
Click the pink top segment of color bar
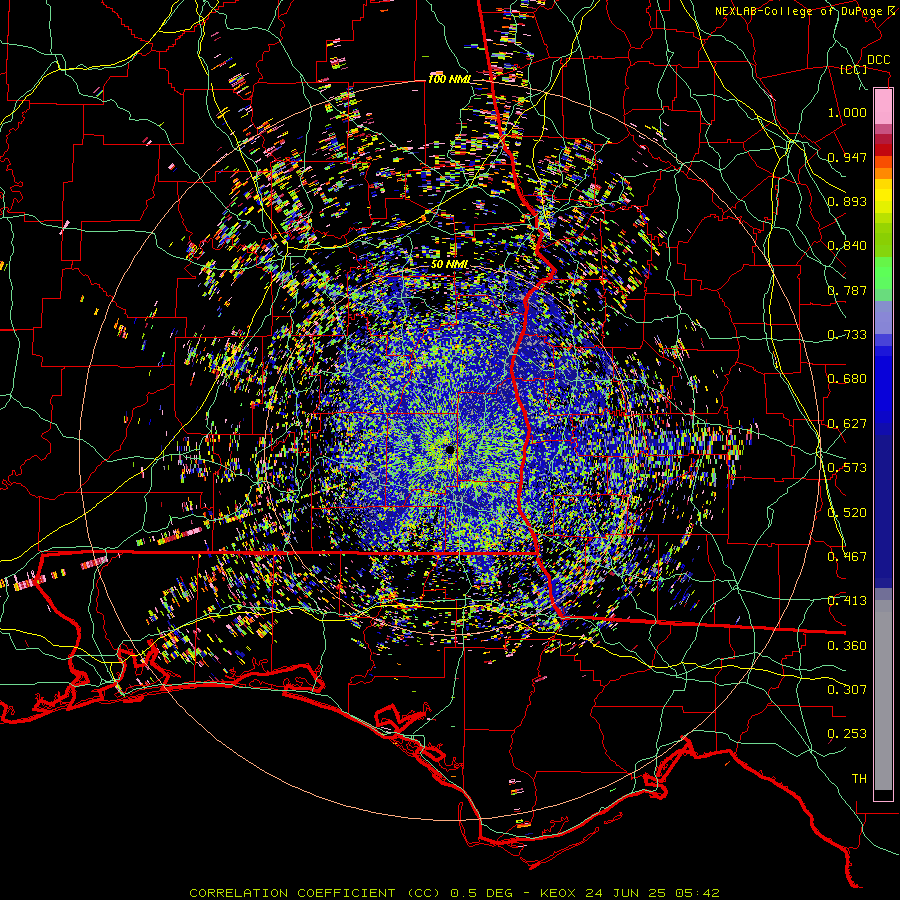click(883, 106)
